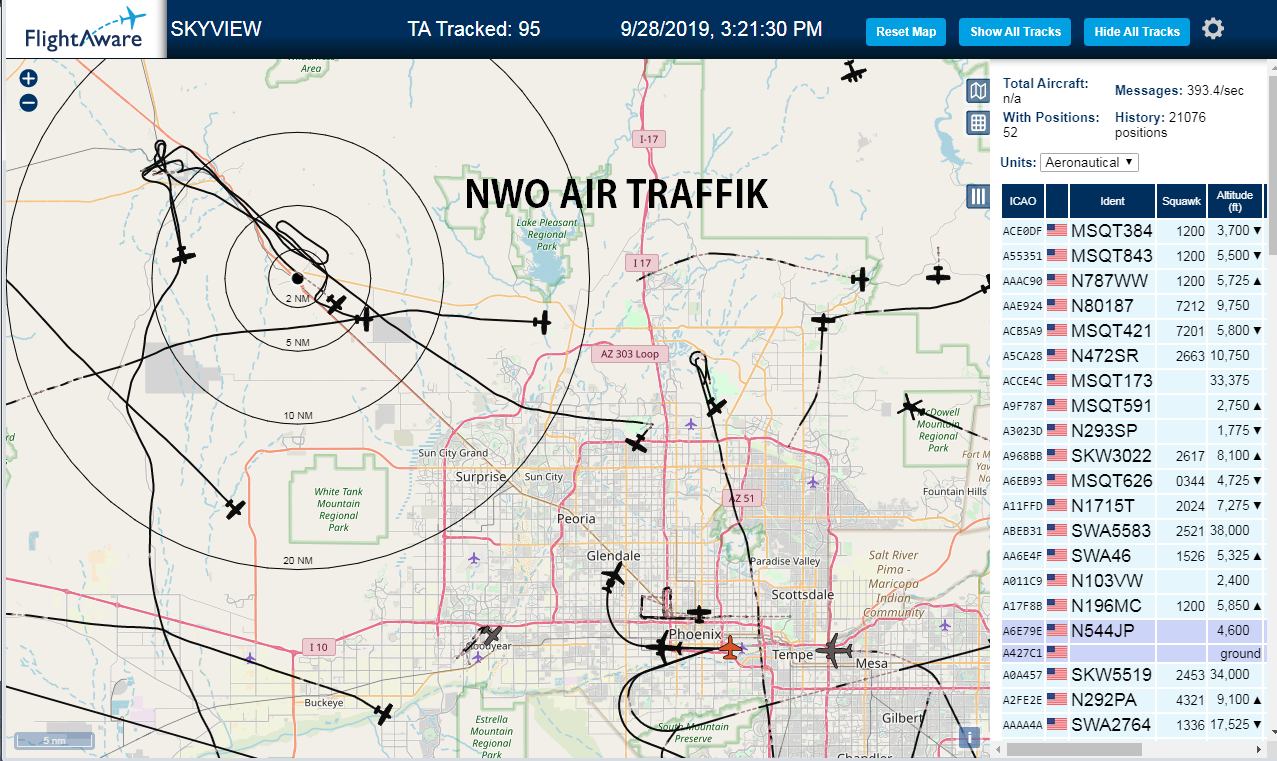This screenshot has height=761, width=1277.
Task: Toggle the grid overlay icon
Action: tap(978, 123)
